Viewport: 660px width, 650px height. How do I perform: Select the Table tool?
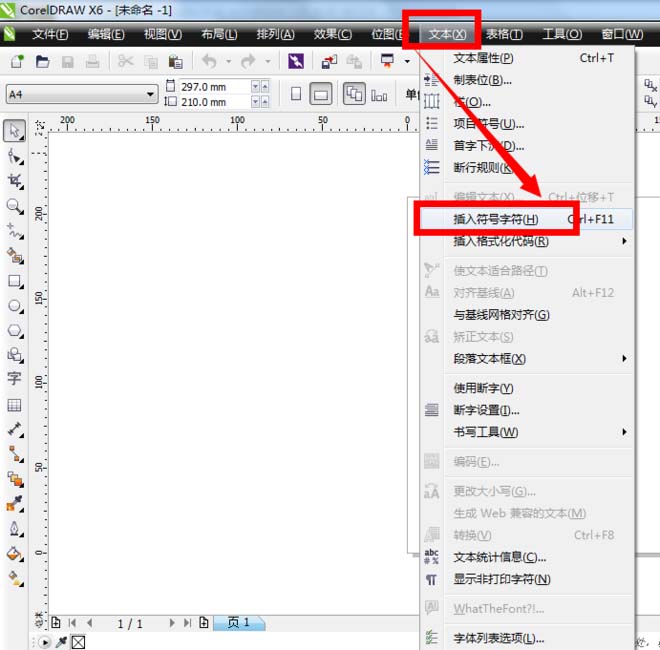(14, 405)
